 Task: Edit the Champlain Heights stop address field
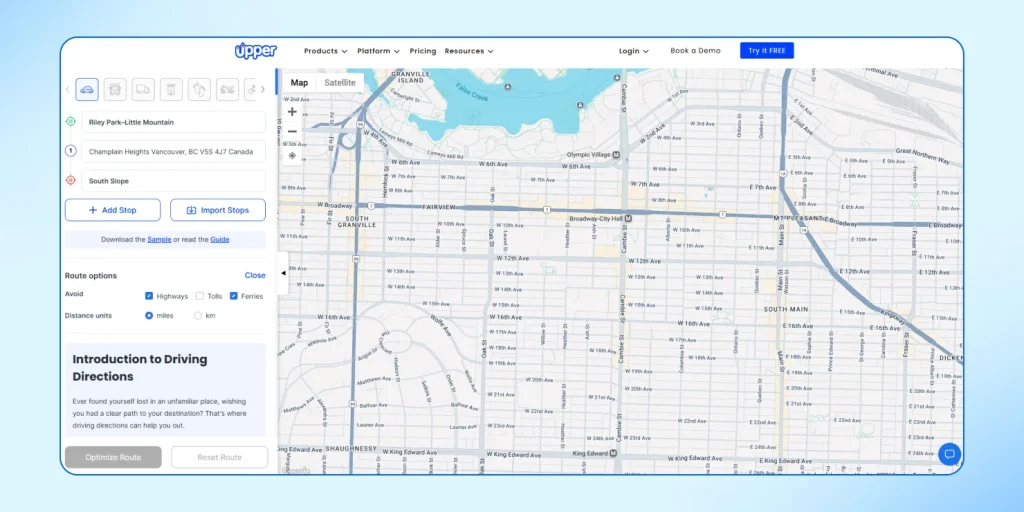(174, 152)
